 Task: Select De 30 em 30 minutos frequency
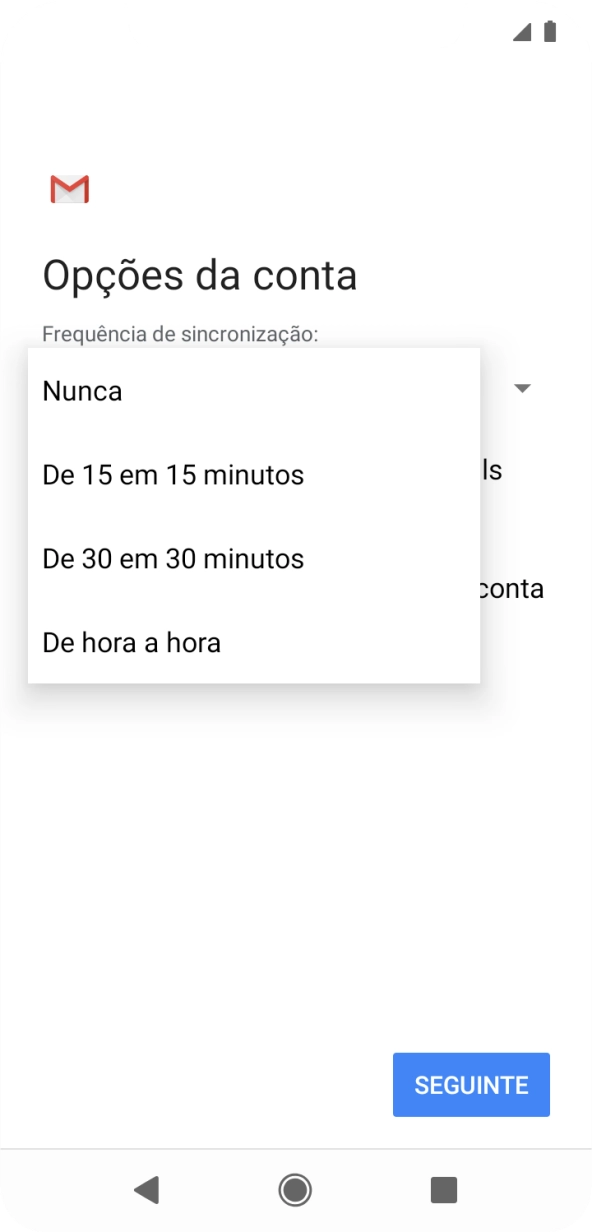point(172,559)
